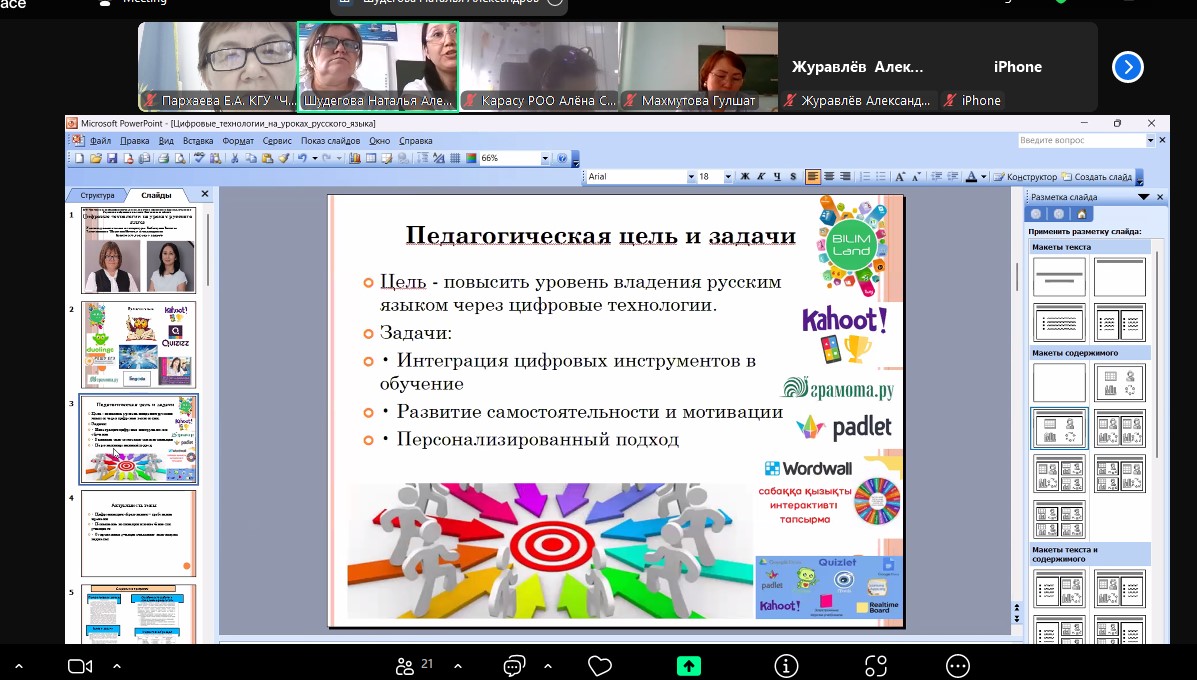Open the font color picker
This screenshot has width=1197, height=680.
pyautogui.click(x=982, y=177)
